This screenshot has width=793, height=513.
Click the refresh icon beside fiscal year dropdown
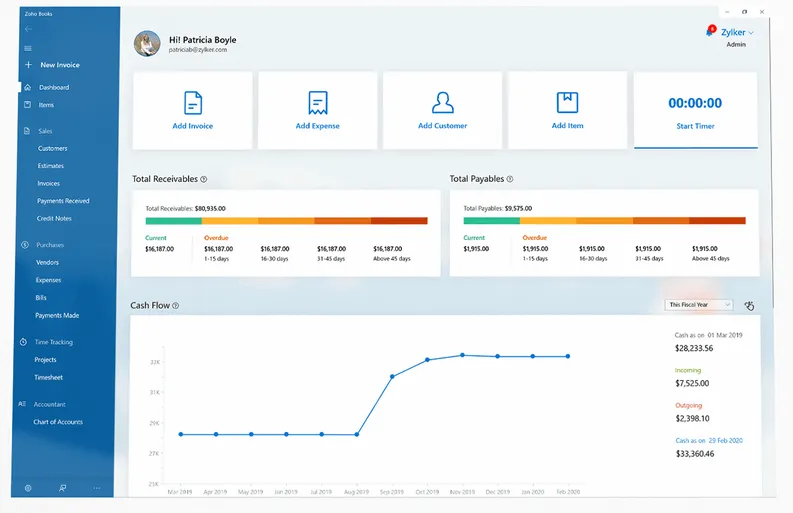(x=750, y=305)
